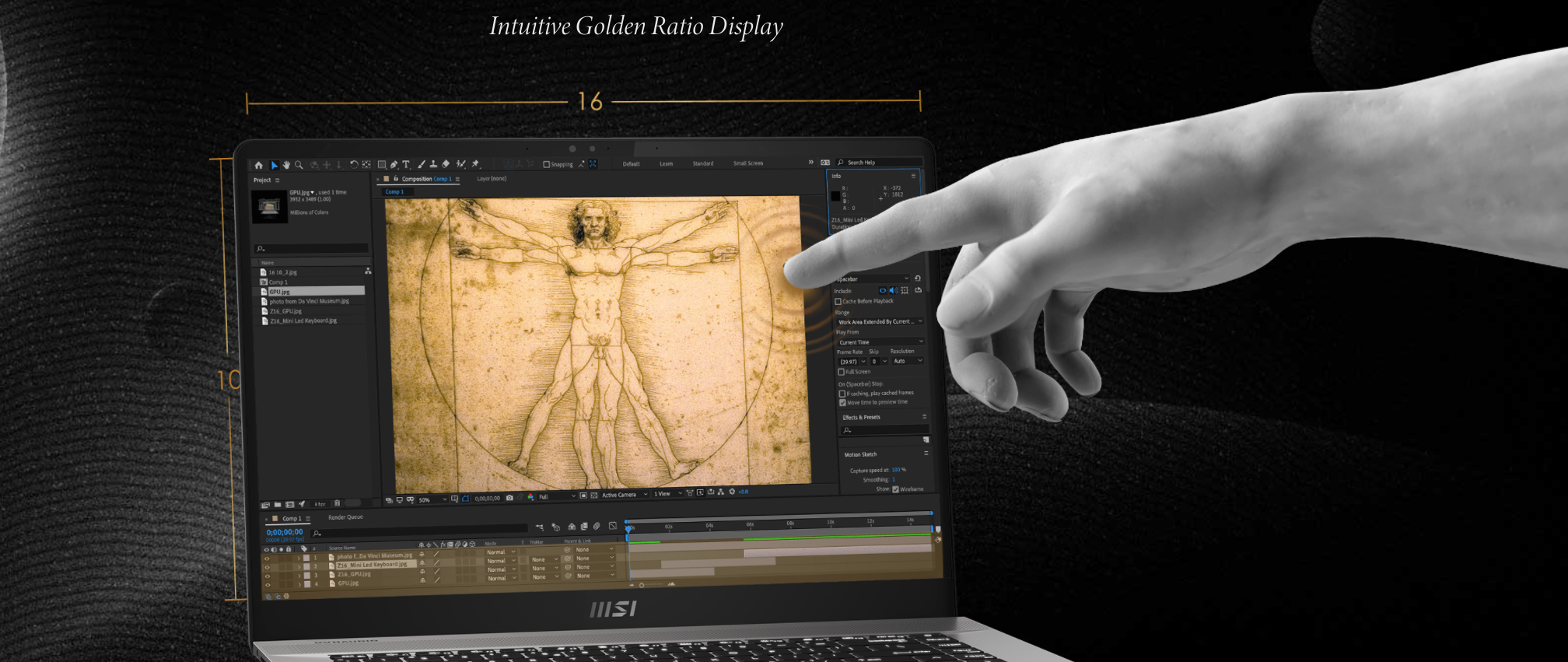1568x662 pixels.
Task: Select the Layer (none) viewer tab
Action: coord(492,178)
